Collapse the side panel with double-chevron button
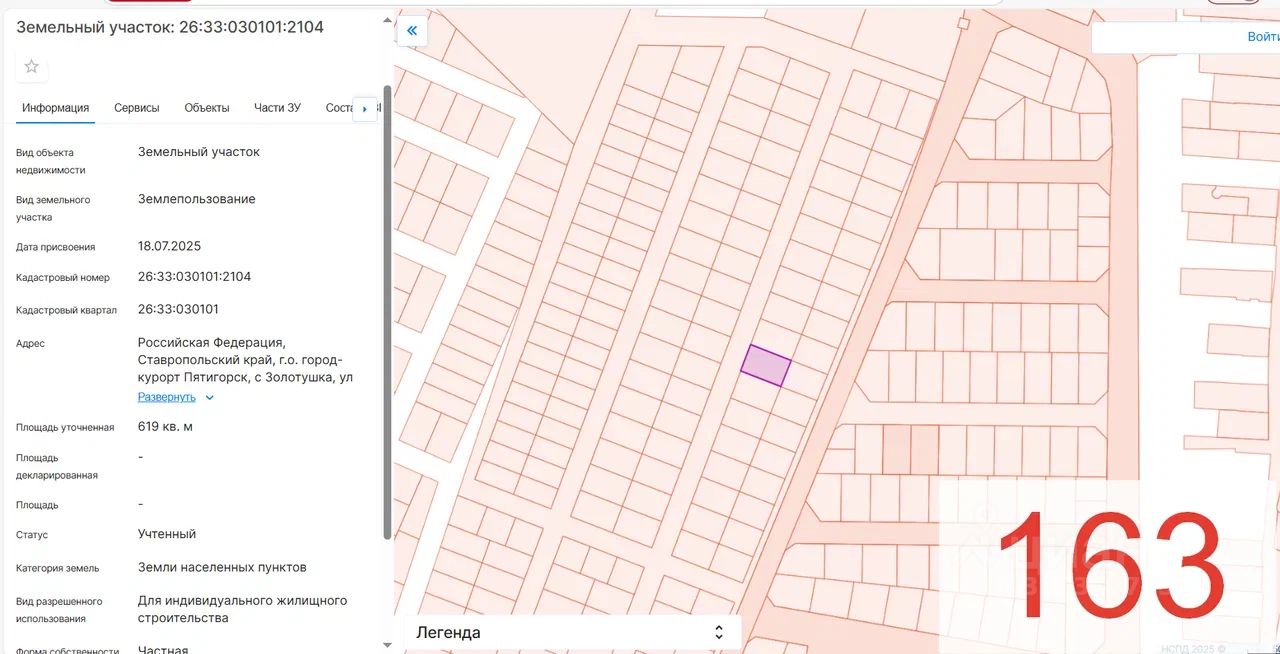Image resolution: width=1280 pixels, height=654 pixels. (x=412, y=31)
